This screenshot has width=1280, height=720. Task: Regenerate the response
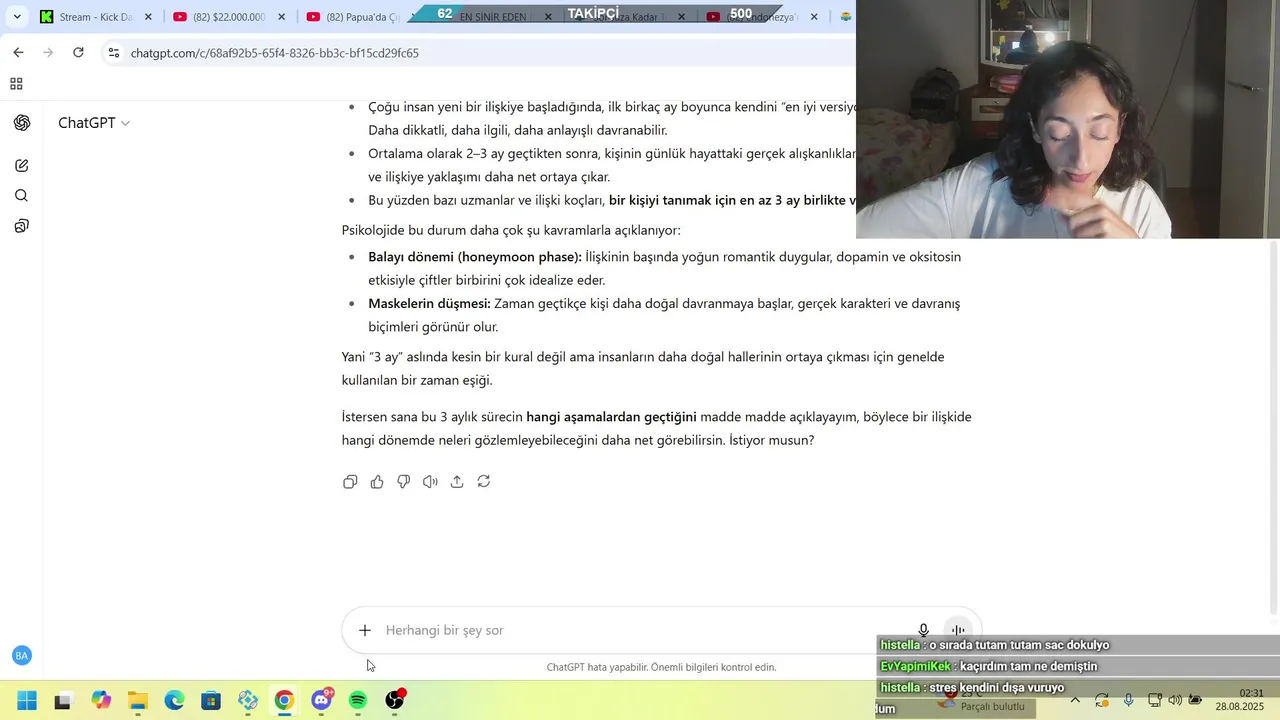point(484,482)
